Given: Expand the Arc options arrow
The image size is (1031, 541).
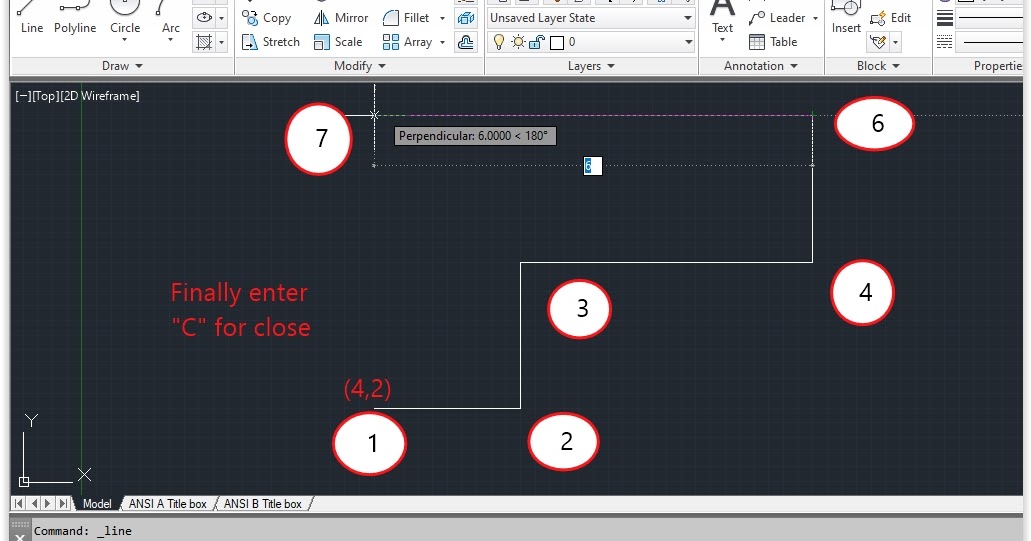Looking at the screenshot, I should [170, 40].
